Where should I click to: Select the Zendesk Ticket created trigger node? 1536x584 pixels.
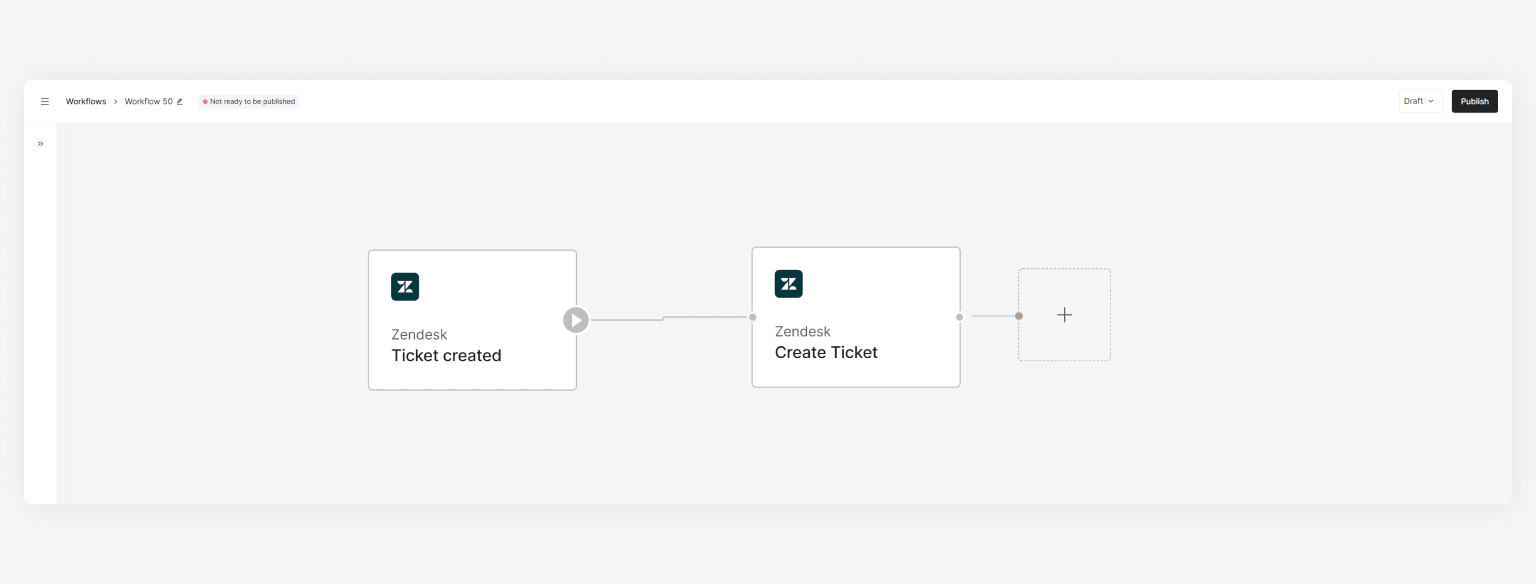tap(472, 320)
